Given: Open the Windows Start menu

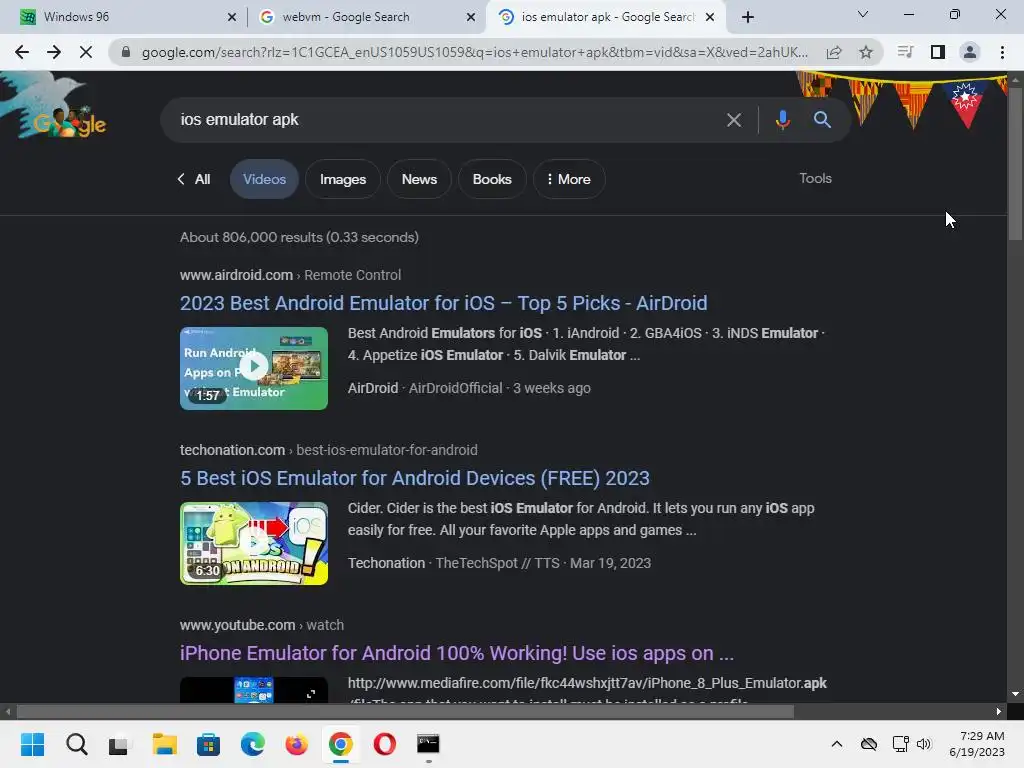Looking at the screenshot, I should coord(32,744).
